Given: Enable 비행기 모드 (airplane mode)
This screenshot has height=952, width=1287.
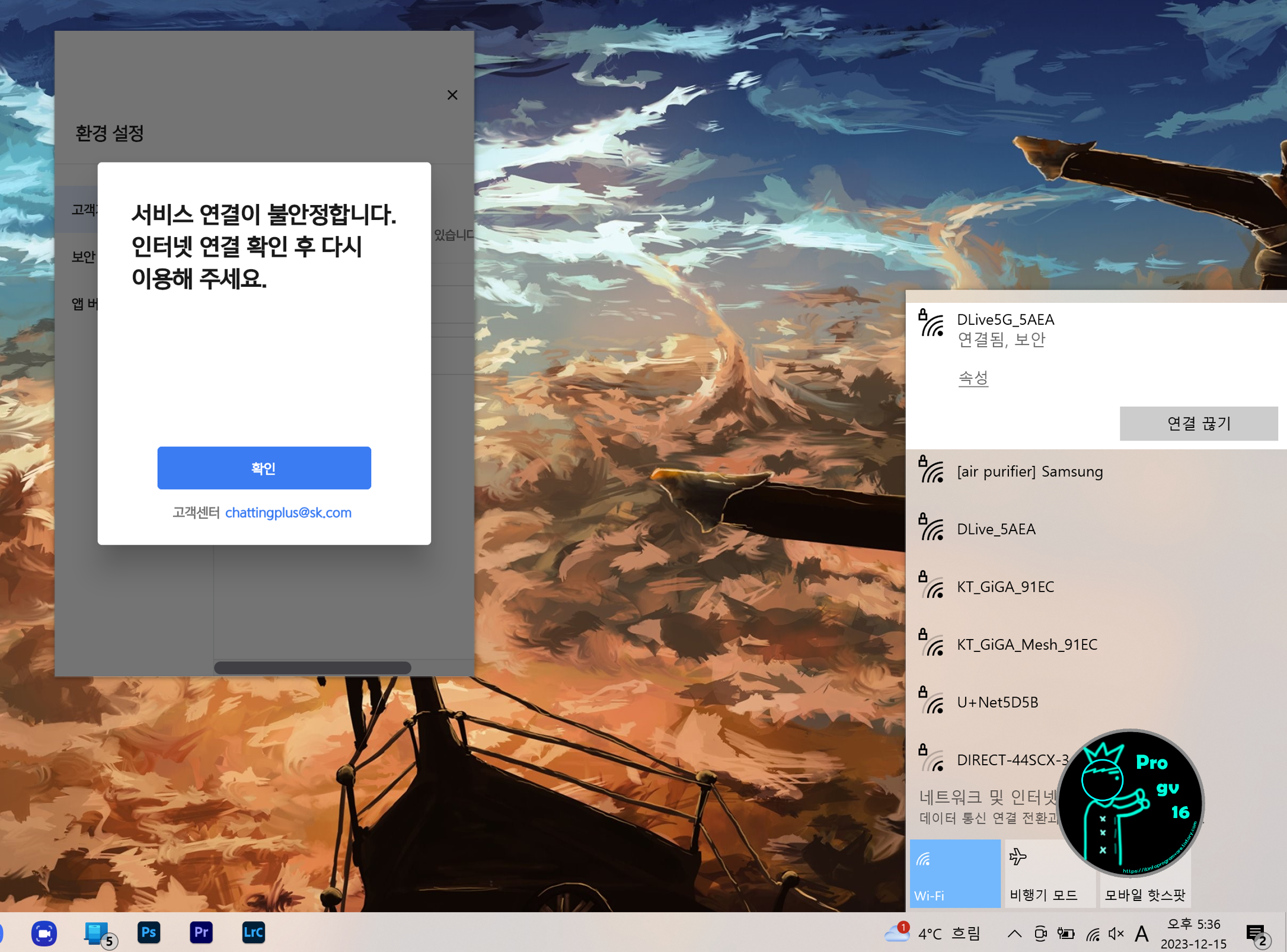Looking at the screenshot, I should click(x=1050, y=873).
